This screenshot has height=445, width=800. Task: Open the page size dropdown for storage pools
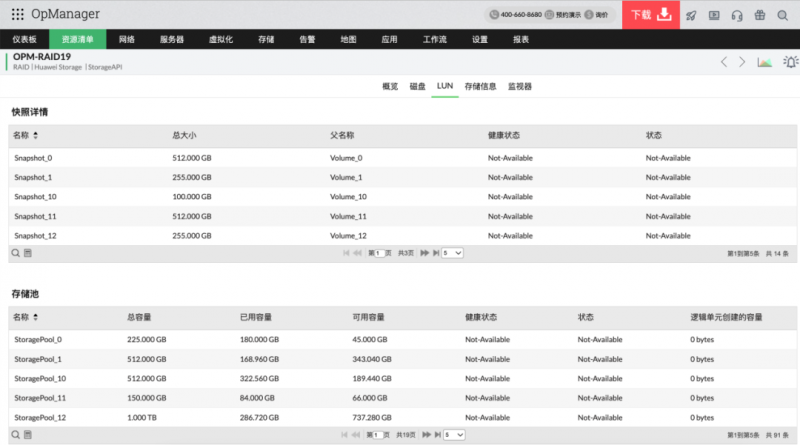[x=453, y=435]
